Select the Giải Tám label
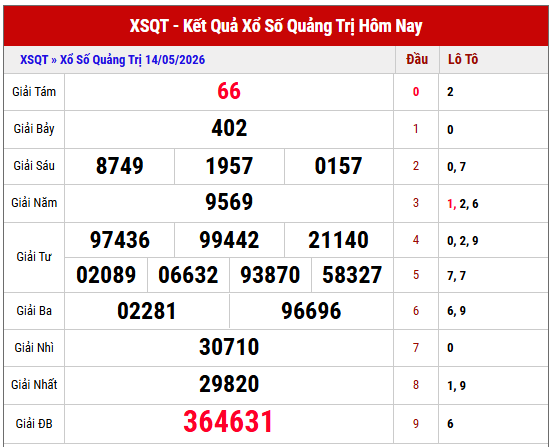The height and width of the screenshot is (447, 555). point(34,92)
